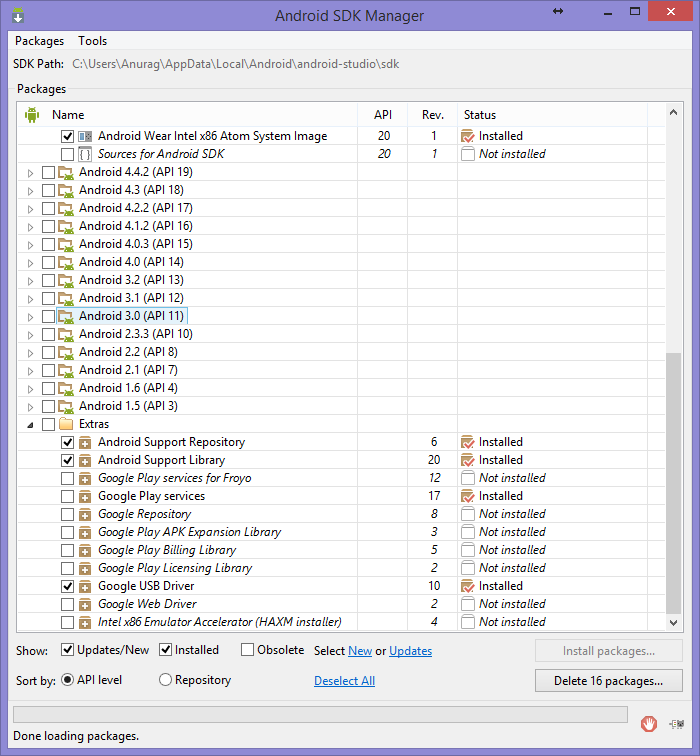Open the Packages menu

pos(40,41)
